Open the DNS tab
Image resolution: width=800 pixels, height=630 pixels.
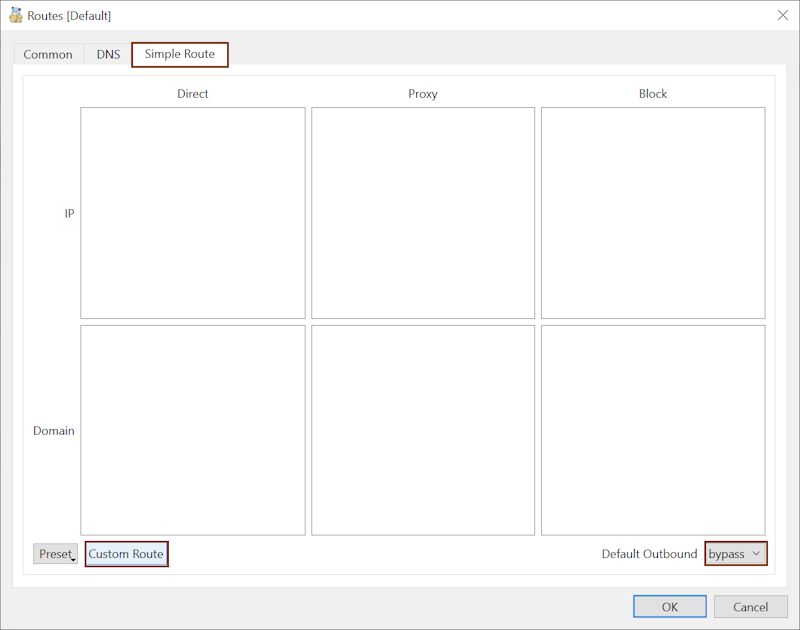pos(108,55)
